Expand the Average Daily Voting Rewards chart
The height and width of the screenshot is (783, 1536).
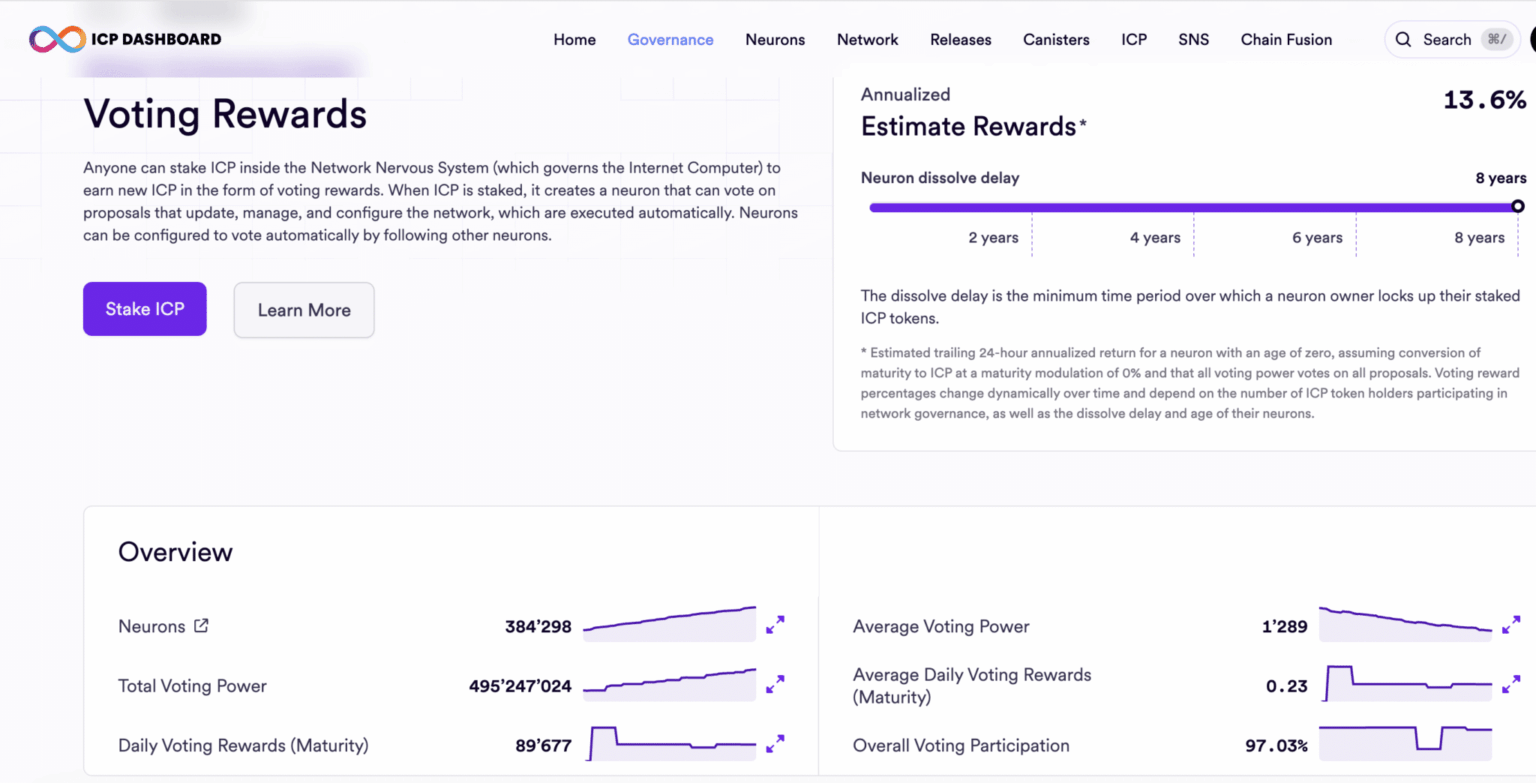click(1511, 685)
